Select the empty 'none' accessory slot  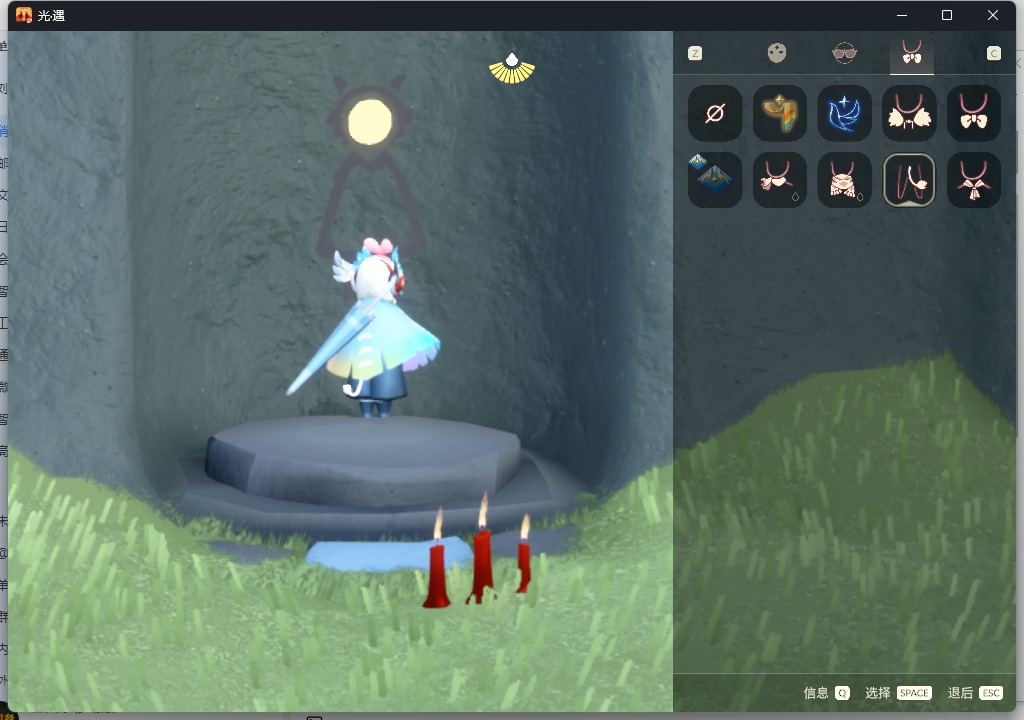(715, 113)
